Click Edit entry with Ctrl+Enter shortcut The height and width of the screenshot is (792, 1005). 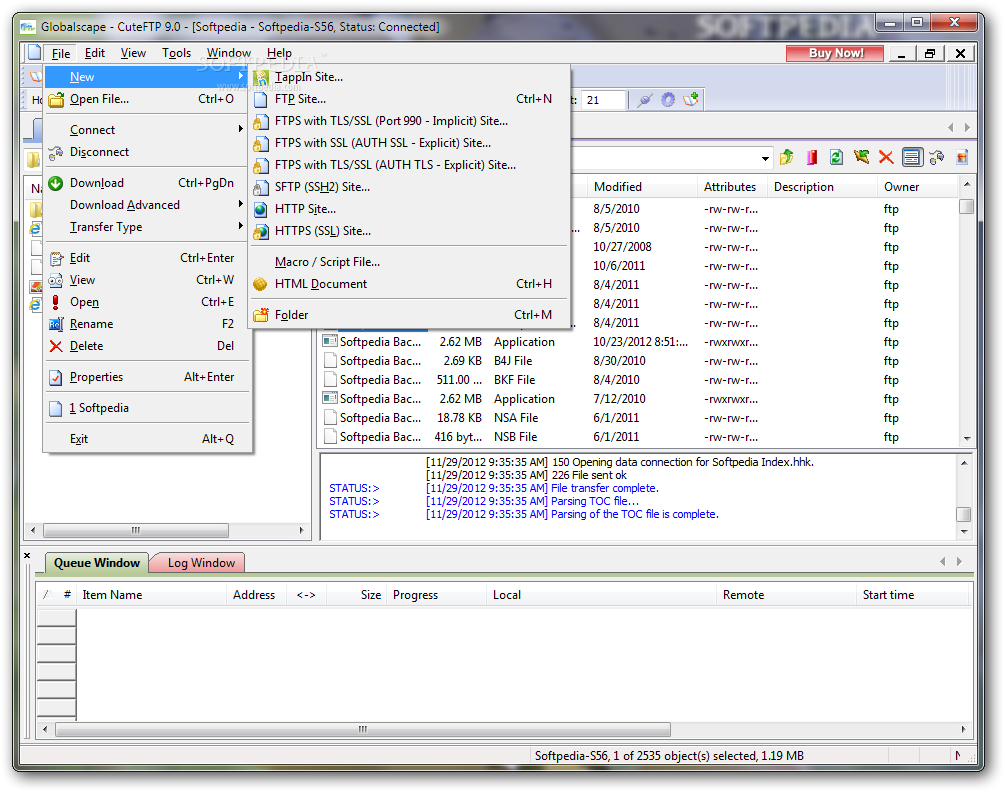pyautogui.click(x=147, y=258)
